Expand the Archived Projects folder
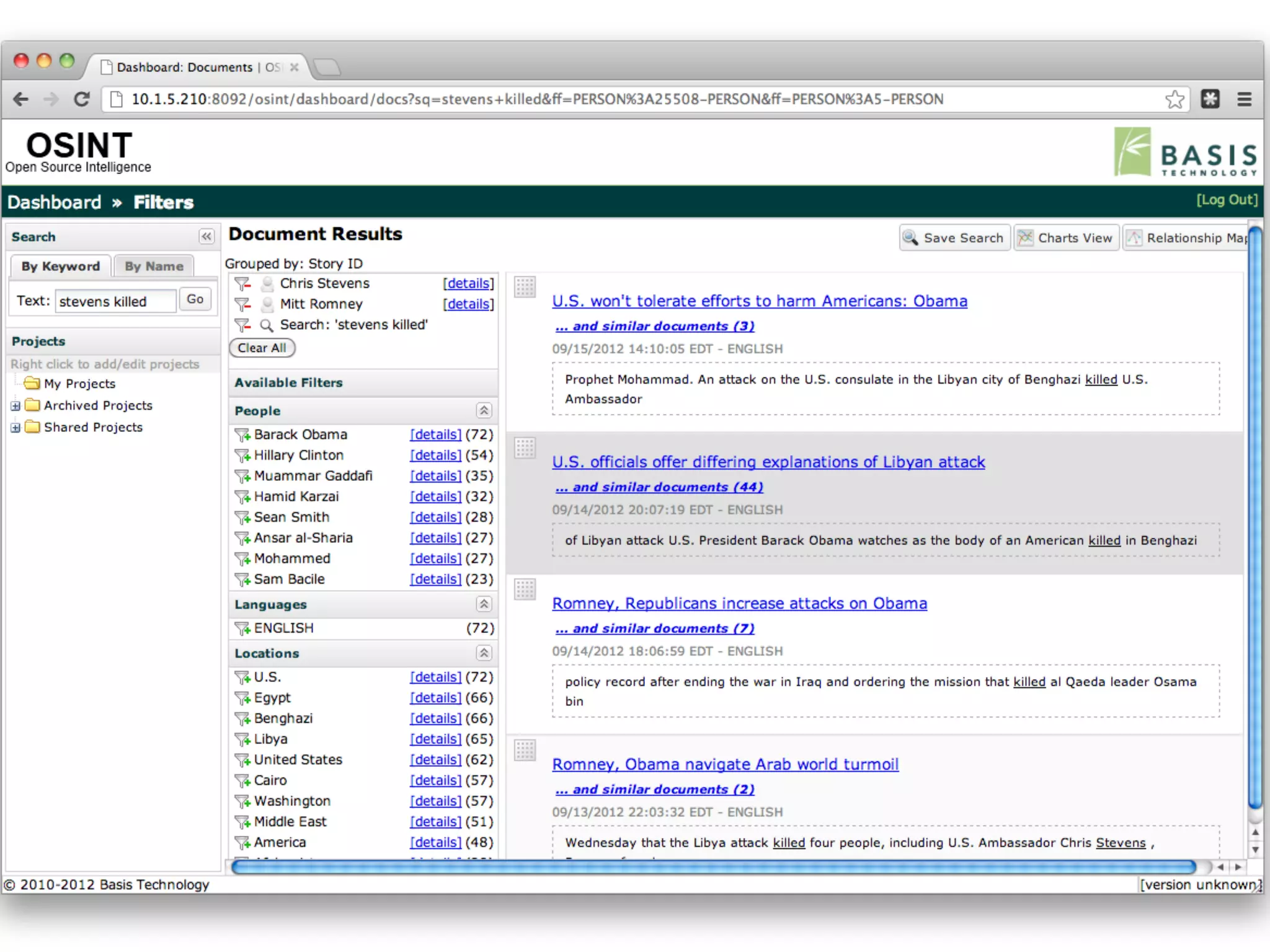This screenshot has width=1270, height=952. pyautogui.click(x=16, y=406)
